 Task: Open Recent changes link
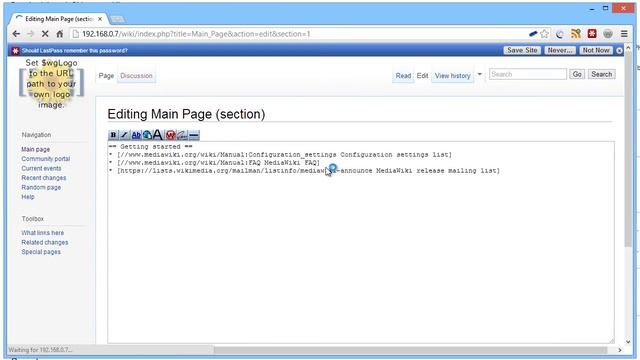click(44, 178)
